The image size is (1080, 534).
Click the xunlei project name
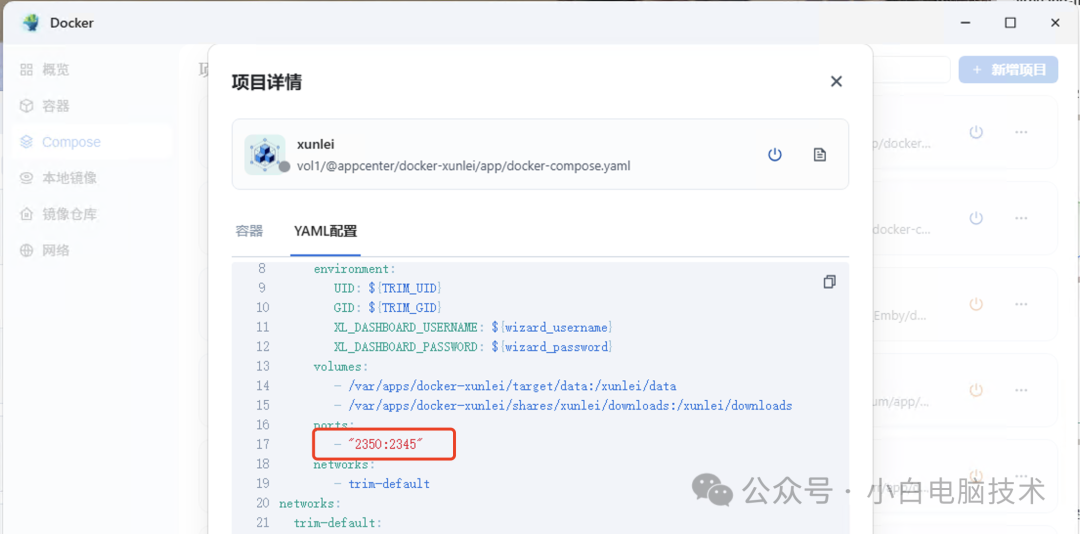click(315, 145)
